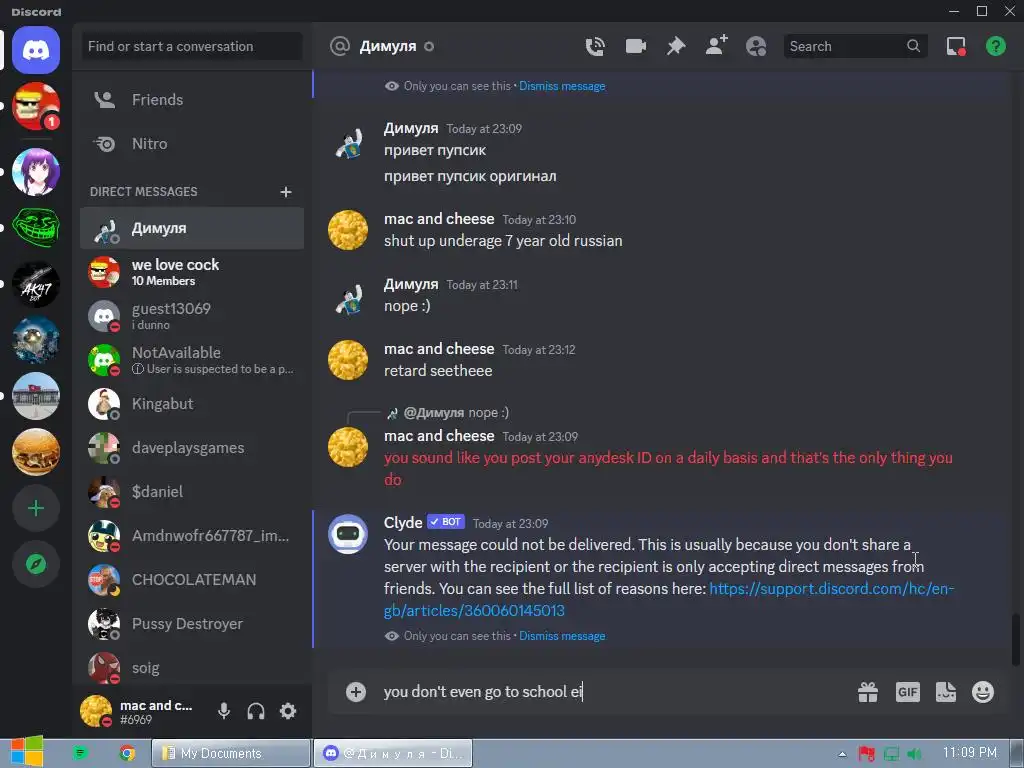The width and height of the screenshot is (1024, 768).
Task: Click the Discord taskbar button
Action: point(393,753)
